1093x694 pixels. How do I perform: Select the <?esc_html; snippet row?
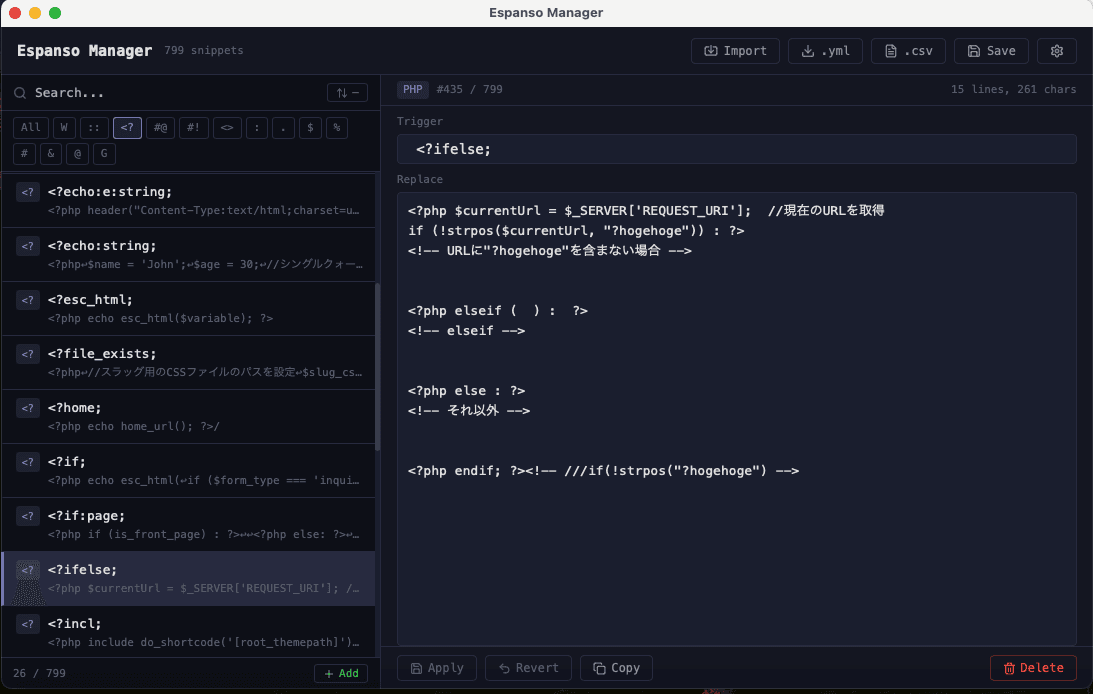[189, 309]
